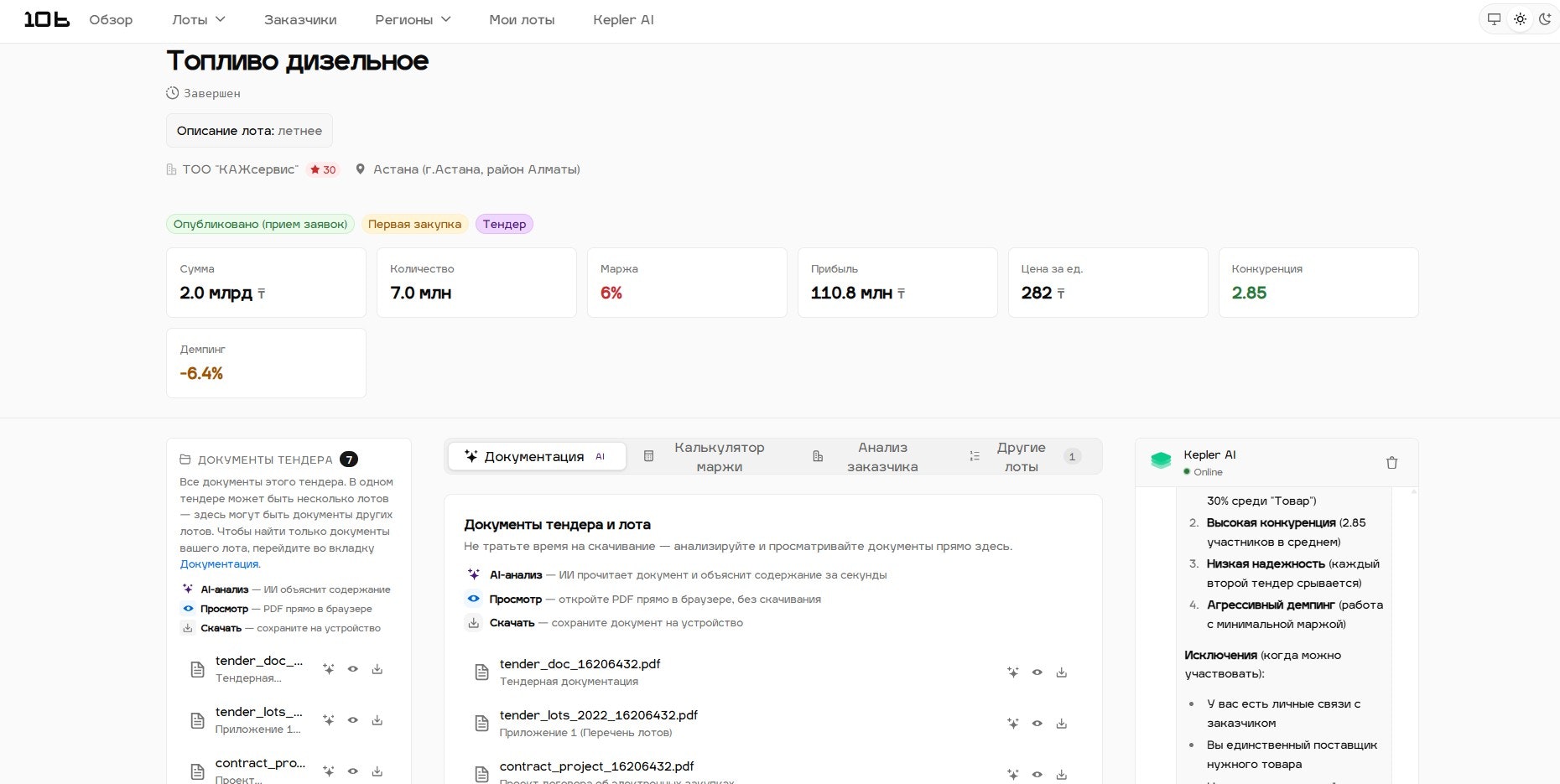Click the red star rating 30 badge

tap(323, 169)
